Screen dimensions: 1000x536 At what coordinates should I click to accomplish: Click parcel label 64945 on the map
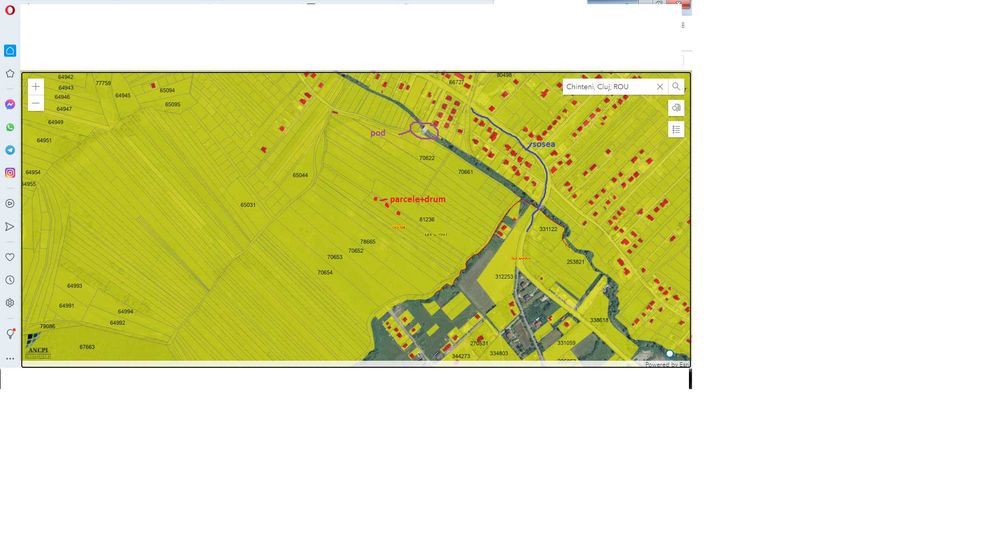click(x=123, y=96)
